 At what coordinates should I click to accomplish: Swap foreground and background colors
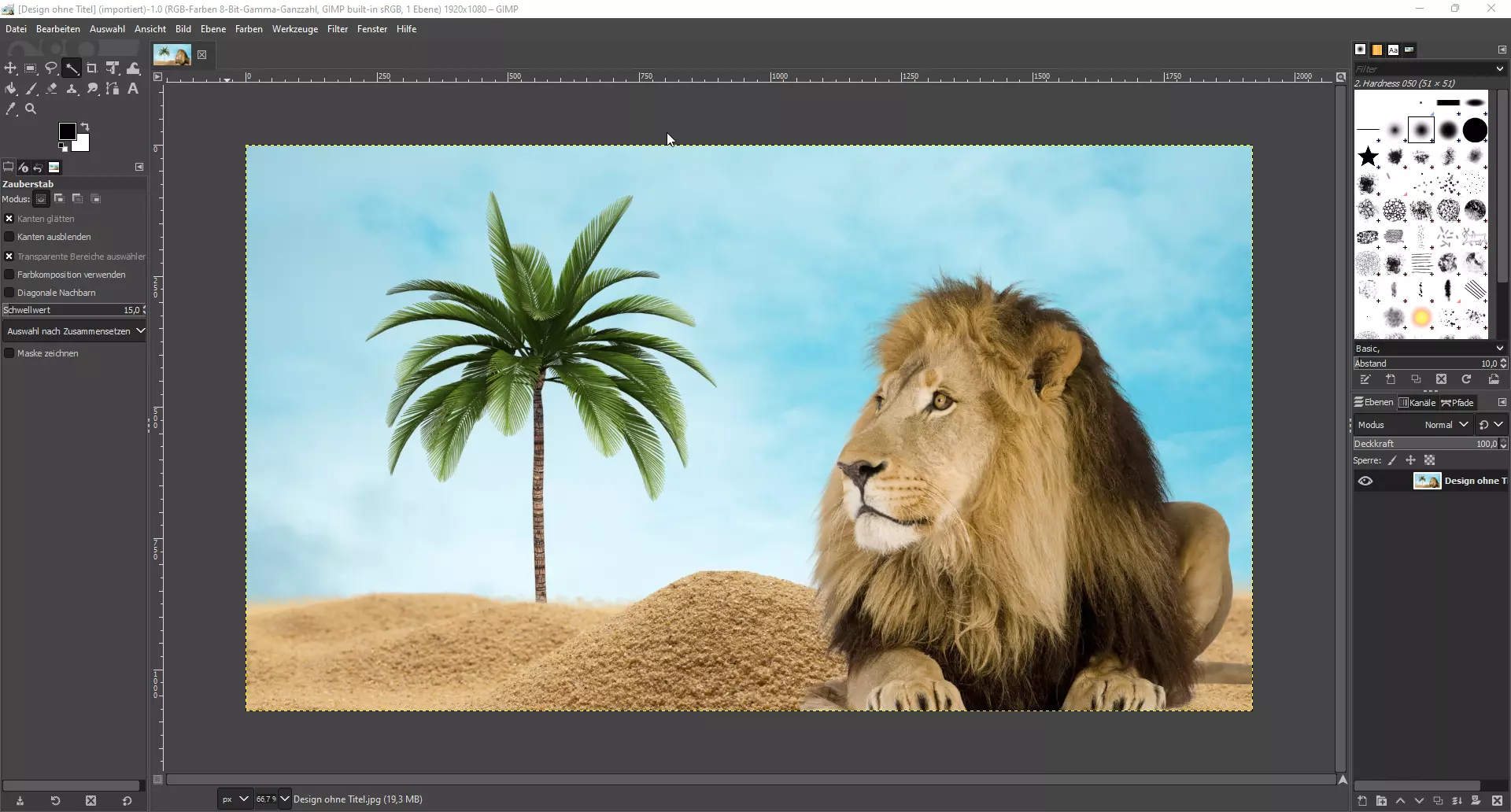coord(85,127)
